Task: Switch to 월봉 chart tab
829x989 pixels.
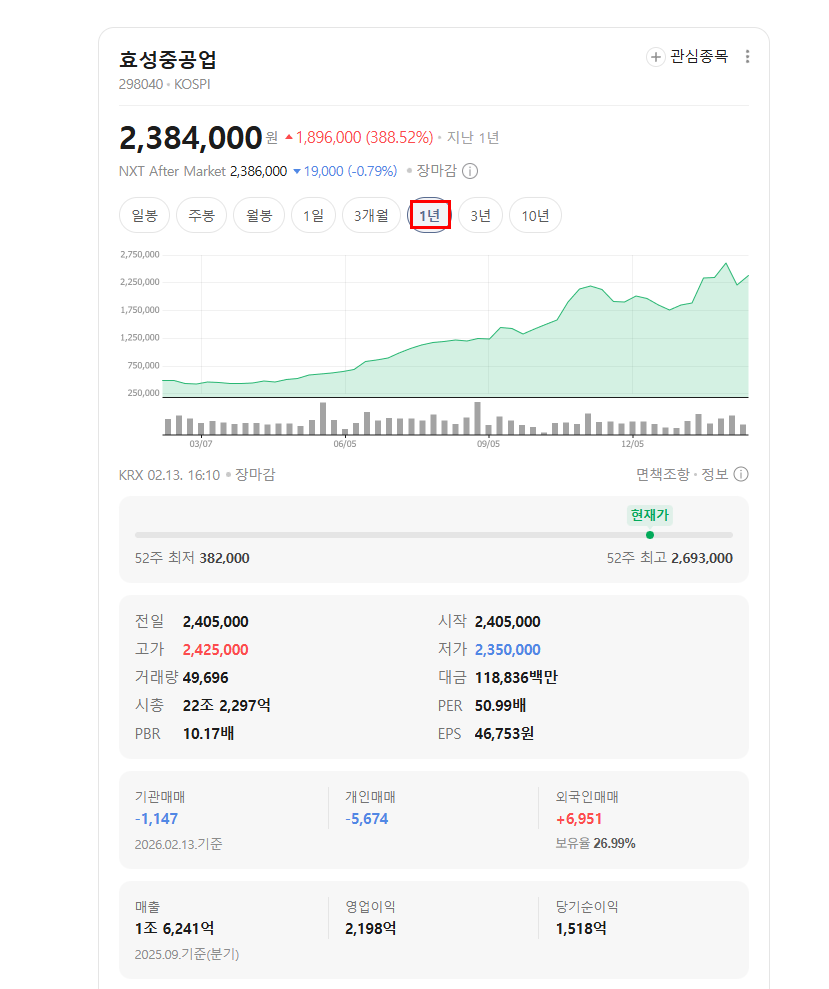Action: pyautogui.click(x=259, y=216)
